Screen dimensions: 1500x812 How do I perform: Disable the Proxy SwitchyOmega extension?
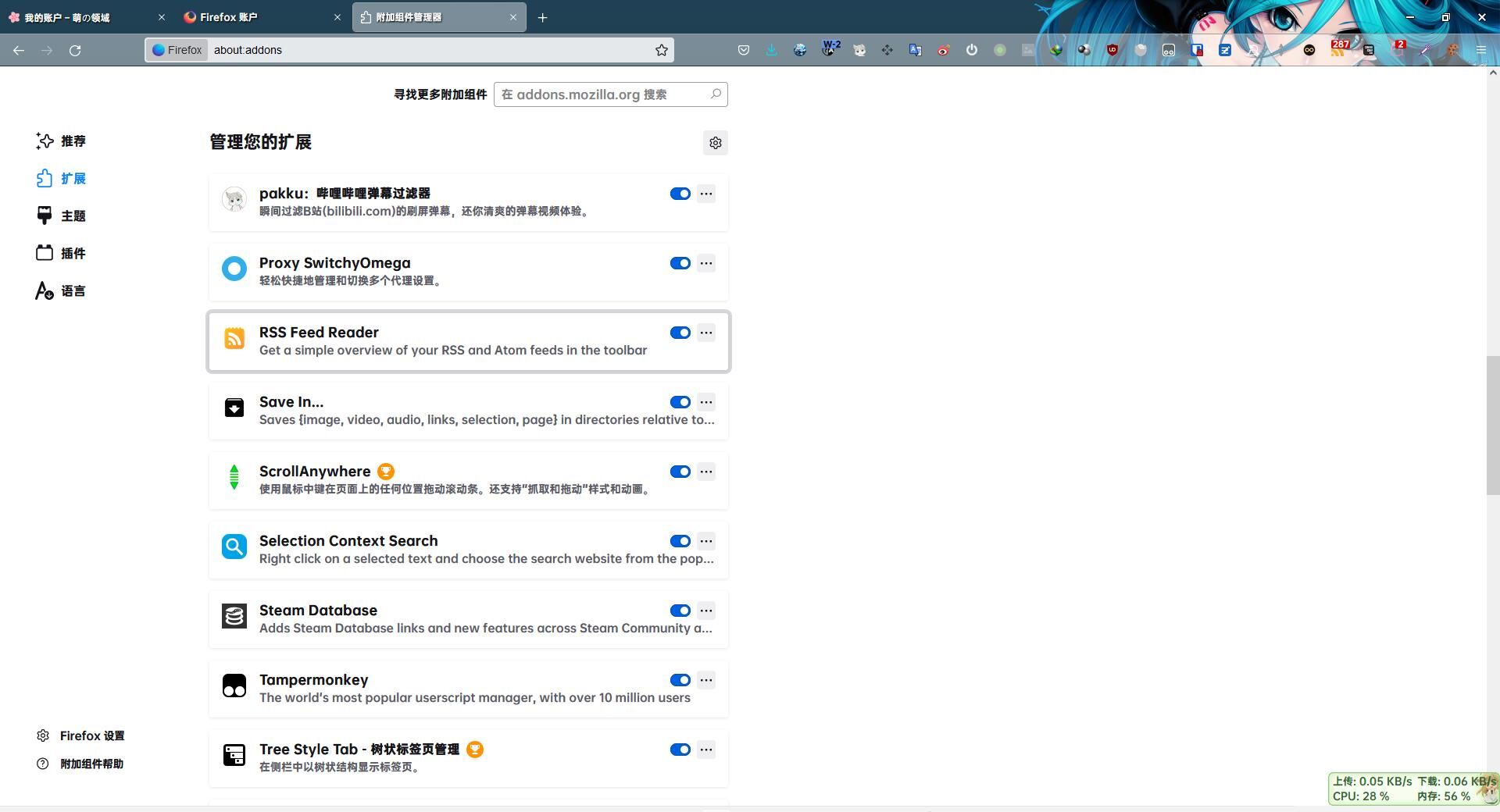point(680,263)
